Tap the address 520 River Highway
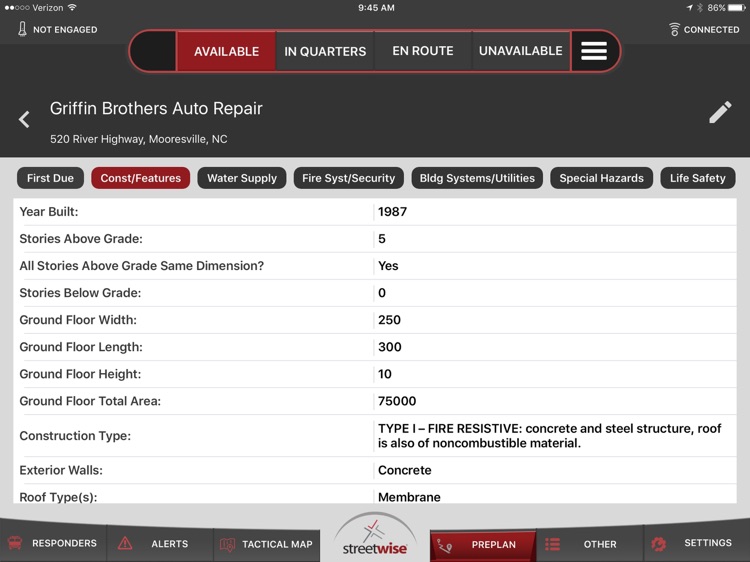Image resolution: width=750 pixels, height=562 pixels. click(139, 139)
